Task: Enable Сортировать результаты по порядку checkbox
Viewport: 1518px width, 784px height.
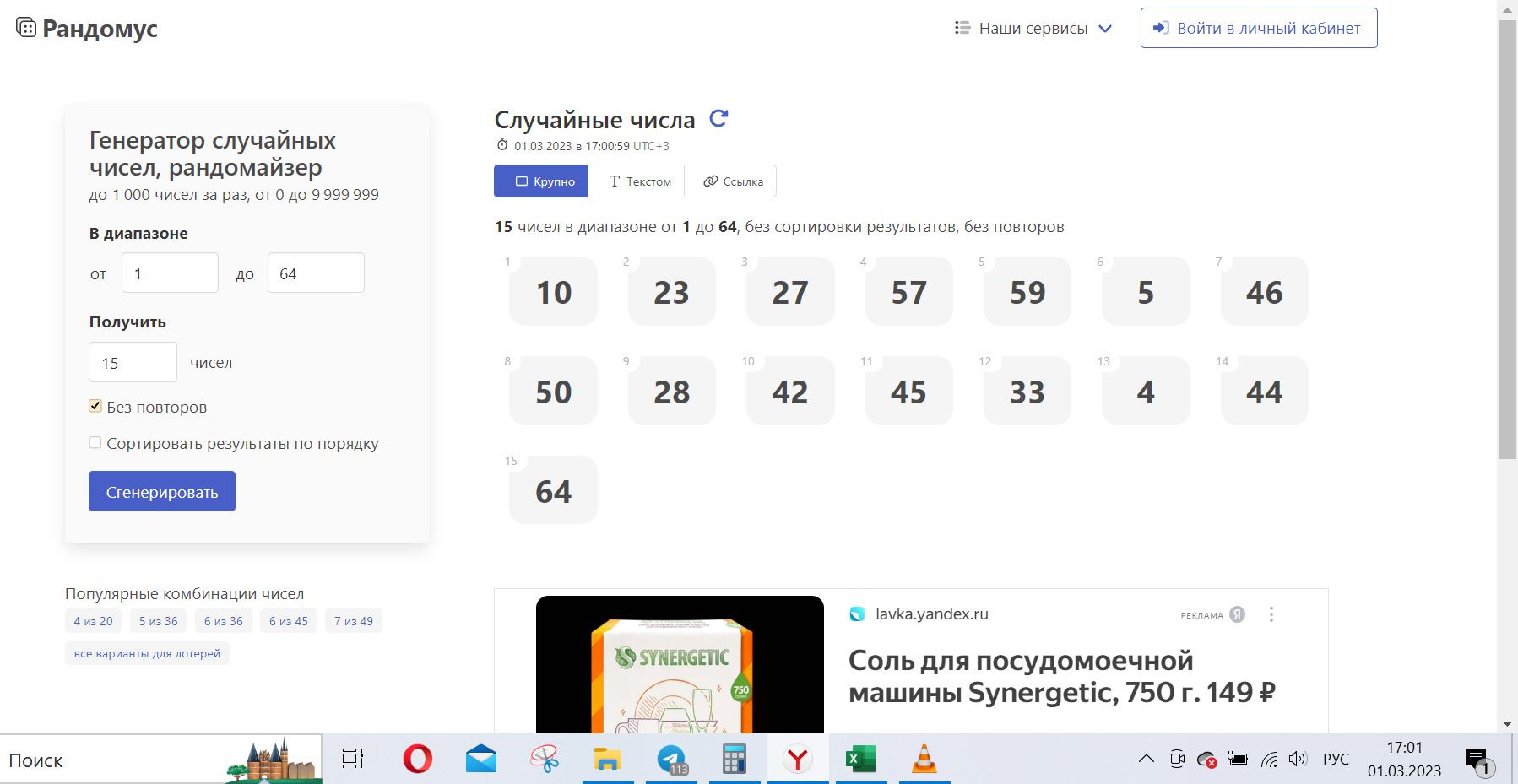Action: click(x=95, y=443)
